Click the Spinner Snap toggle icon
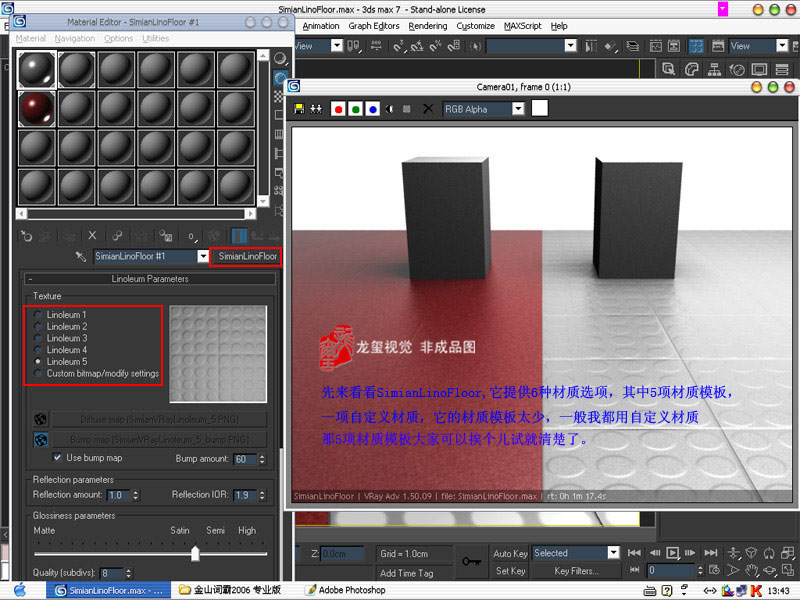Viewport: 800px width, 600px height. (454, 46)
